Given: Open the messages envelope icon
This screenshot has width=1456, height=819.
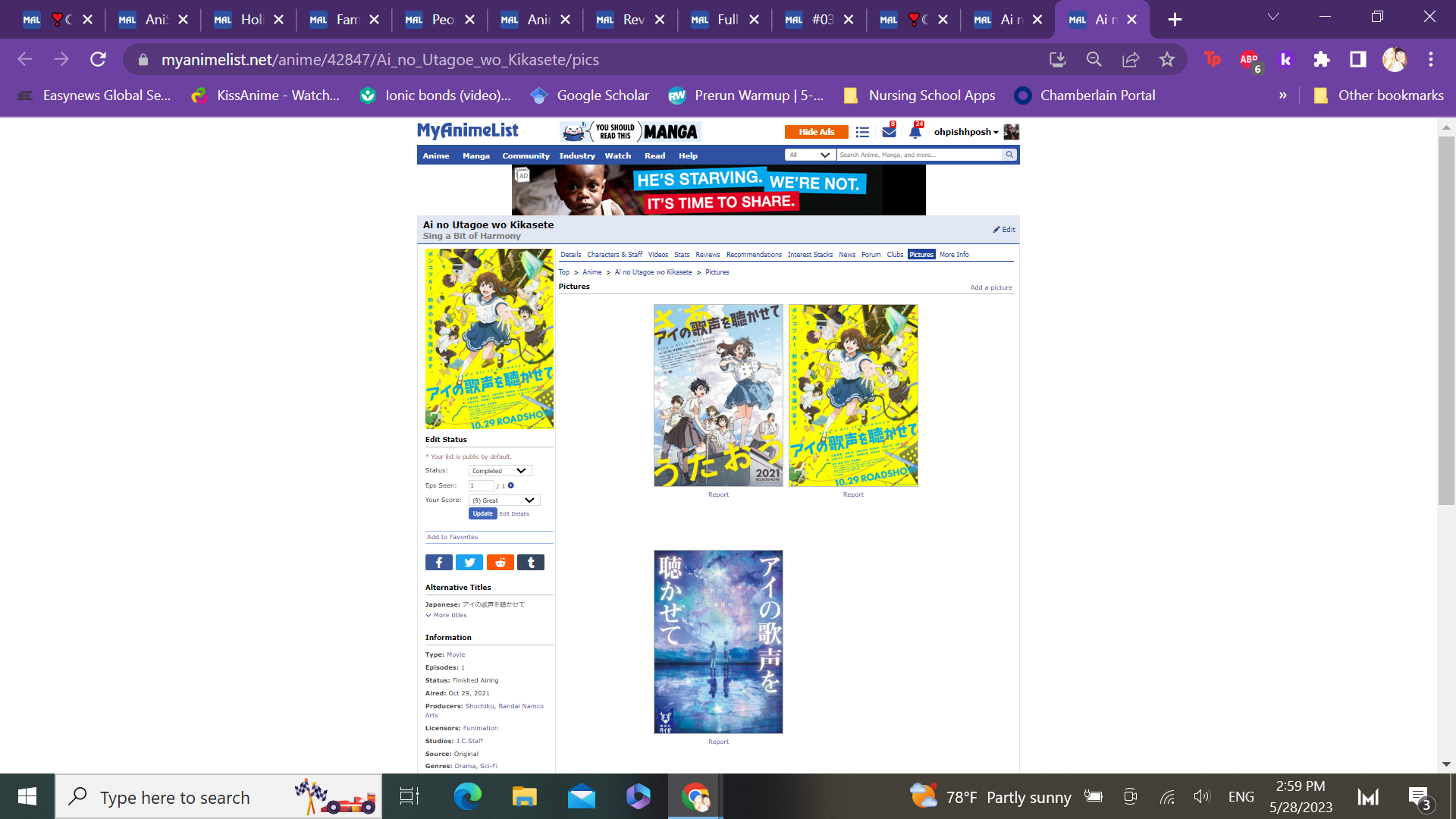Looking at the screenshot, I should click(x=889, y=132).
